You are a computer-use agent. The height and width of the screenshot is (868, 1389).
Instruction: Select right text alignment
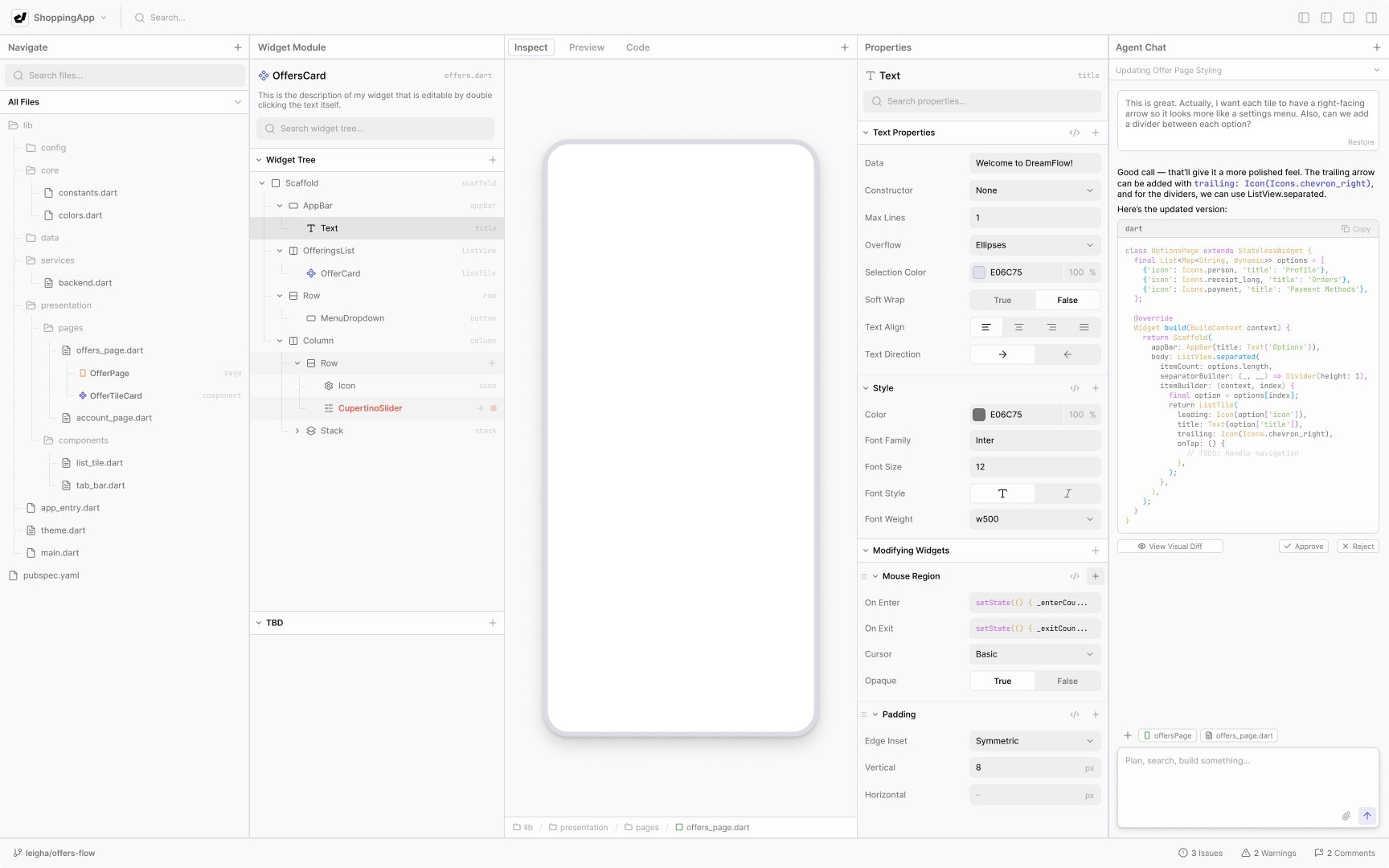click(x=1051, y=327)
